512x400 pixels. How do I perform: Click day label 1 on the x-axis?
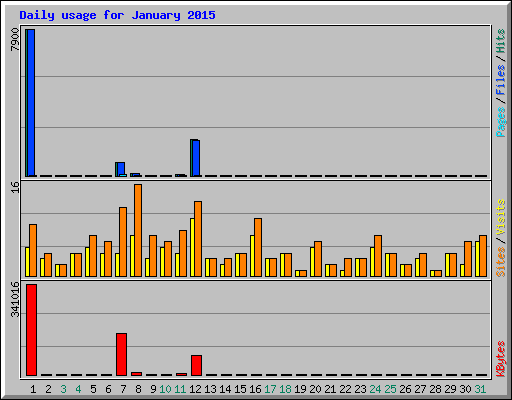(x=33, y=389)
